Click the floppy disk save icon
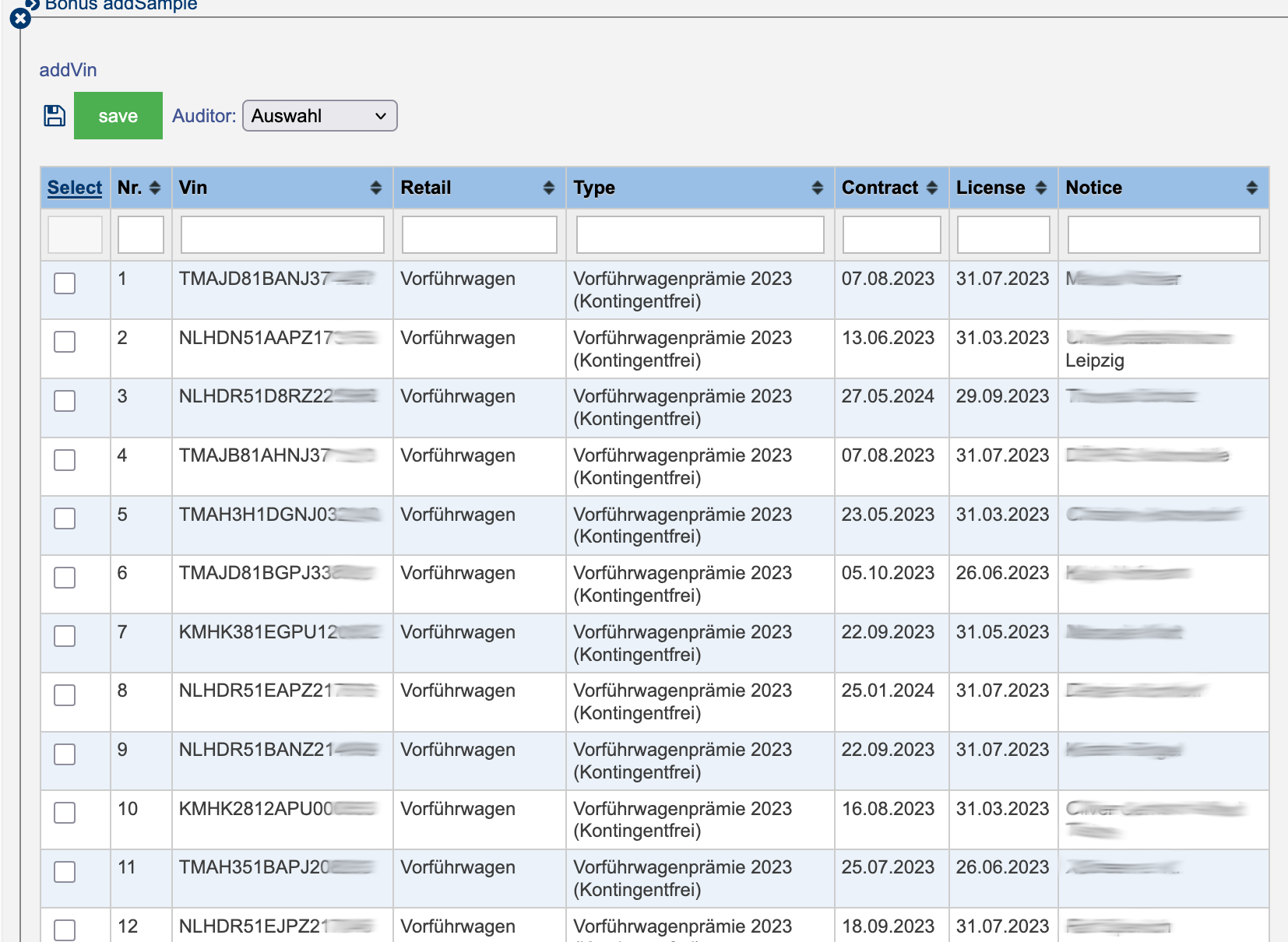Viewport: 1288px width, 942px height. coord(55,116)
